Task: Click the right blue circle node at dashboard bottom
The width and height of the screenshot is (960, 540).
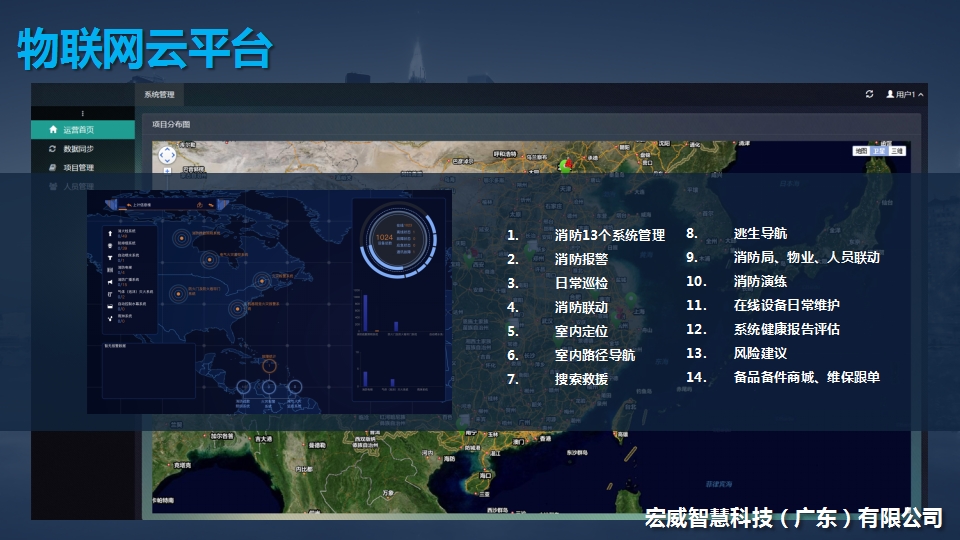Action: coord(295,387)
